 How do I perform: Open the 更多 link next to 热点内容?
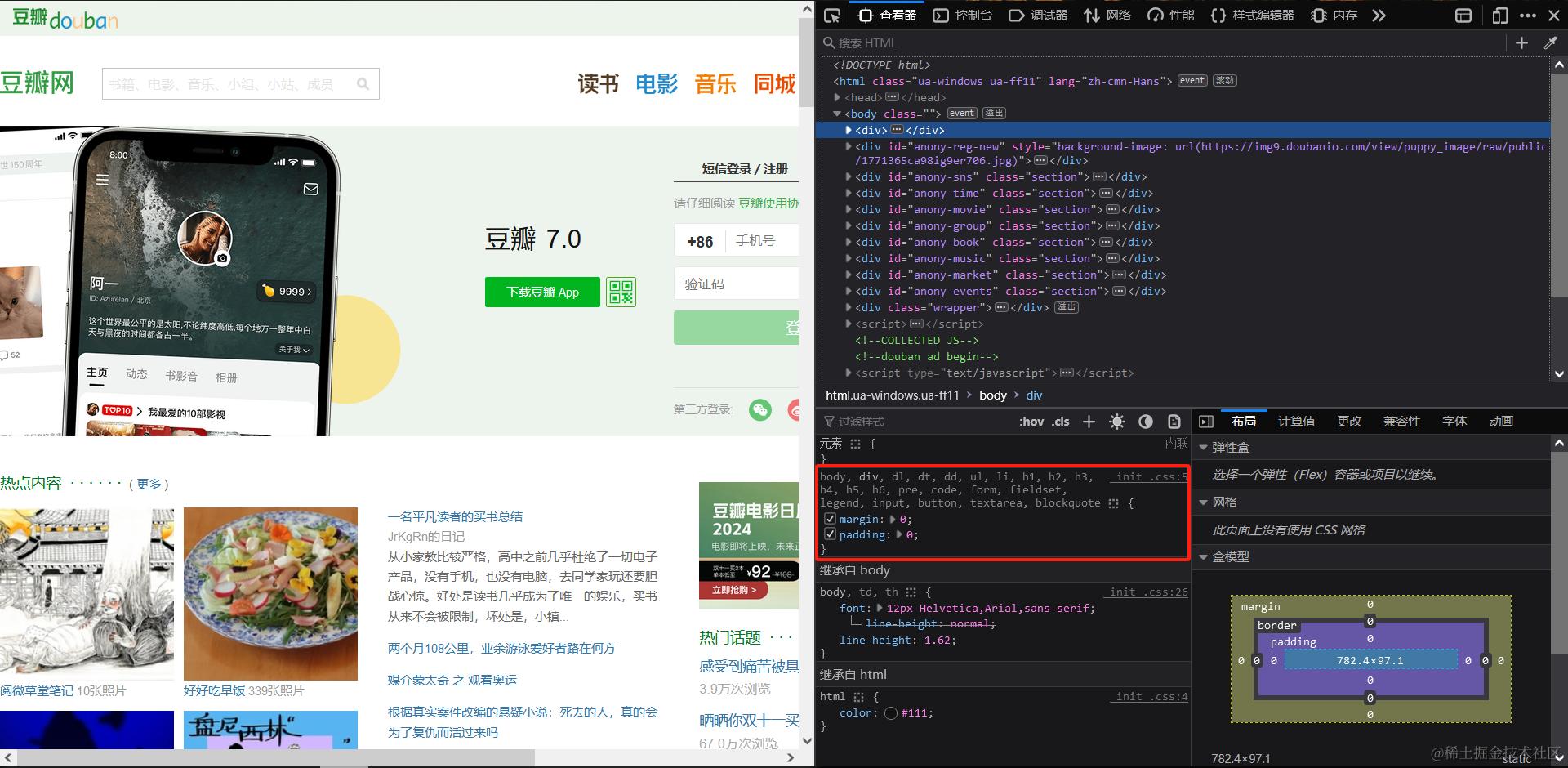click(x=149, y=484)
